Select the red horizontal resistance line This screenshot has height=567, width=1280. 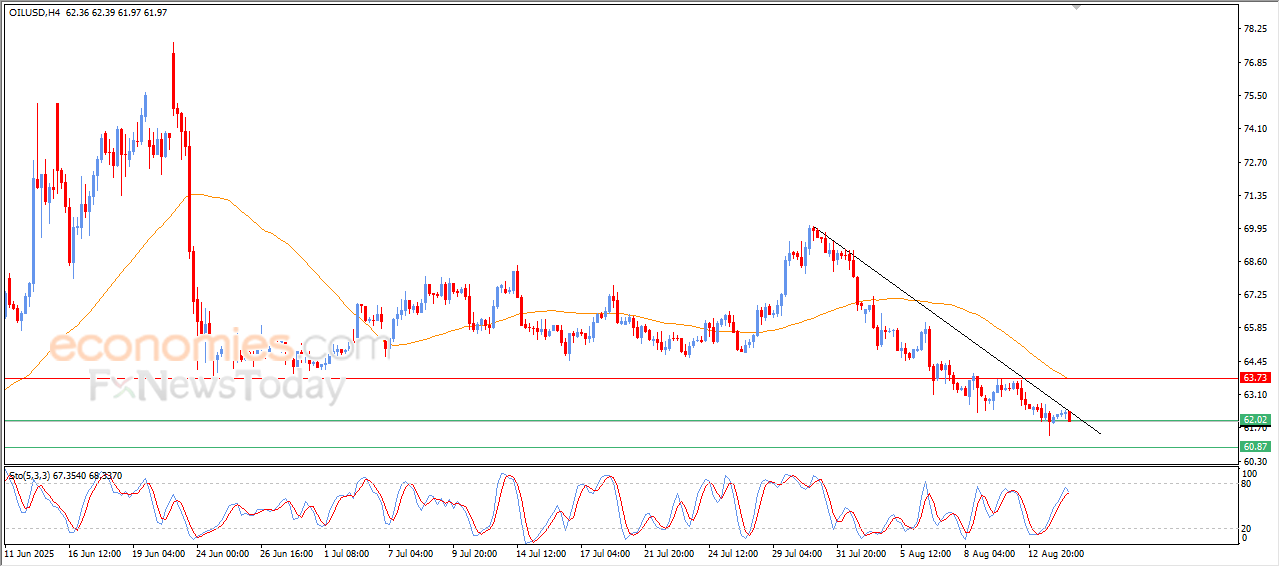620,378
